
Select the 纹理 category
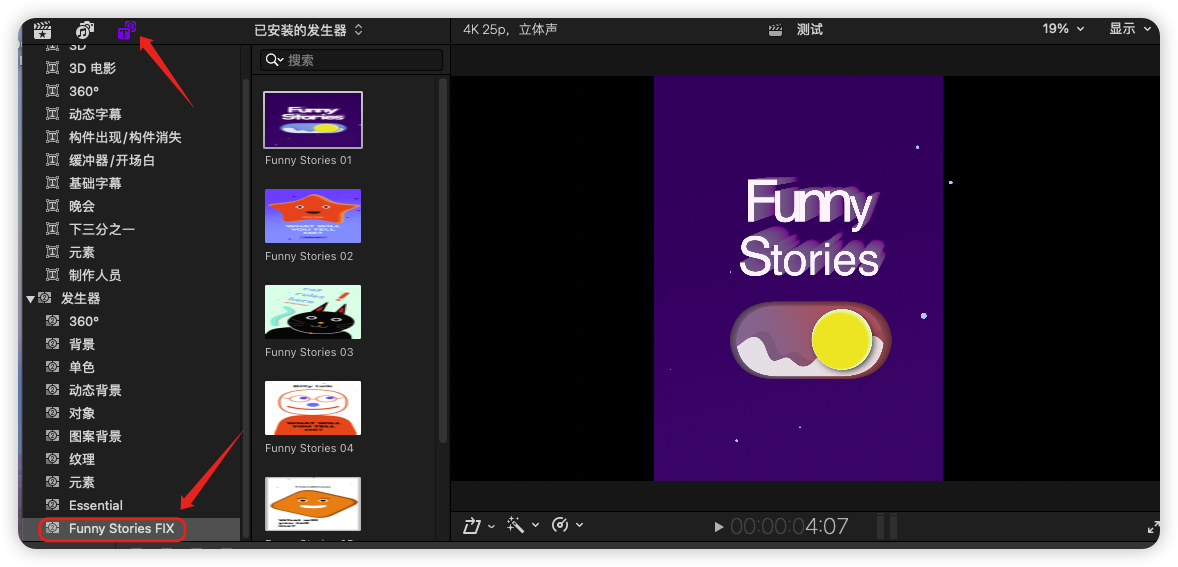tap(82, 459)
